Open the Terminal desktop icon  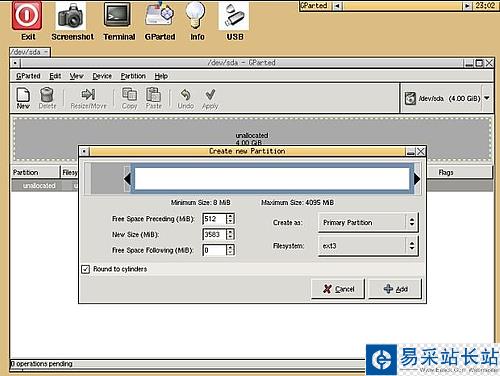tap(117, 15)
